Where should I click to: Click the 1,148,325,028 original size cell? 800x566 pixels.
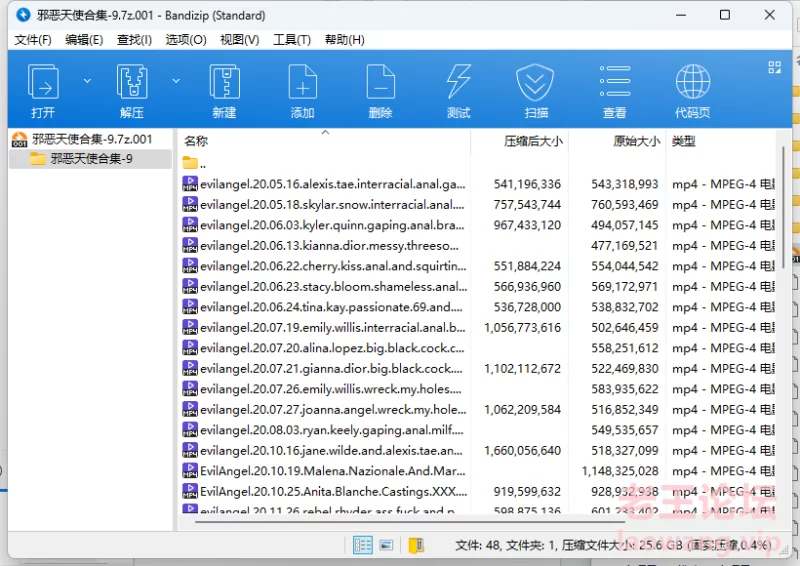(x=620, y=471)
